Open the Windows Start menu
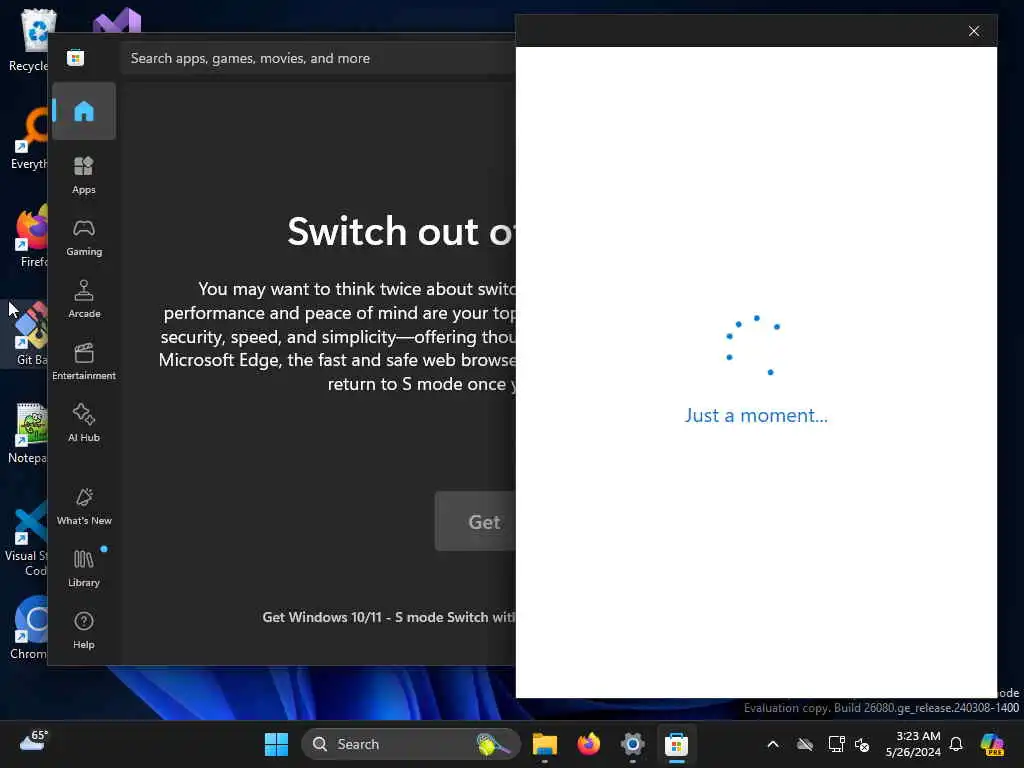This screenshot has height=768, width=1024. click(x=276, y=744)
